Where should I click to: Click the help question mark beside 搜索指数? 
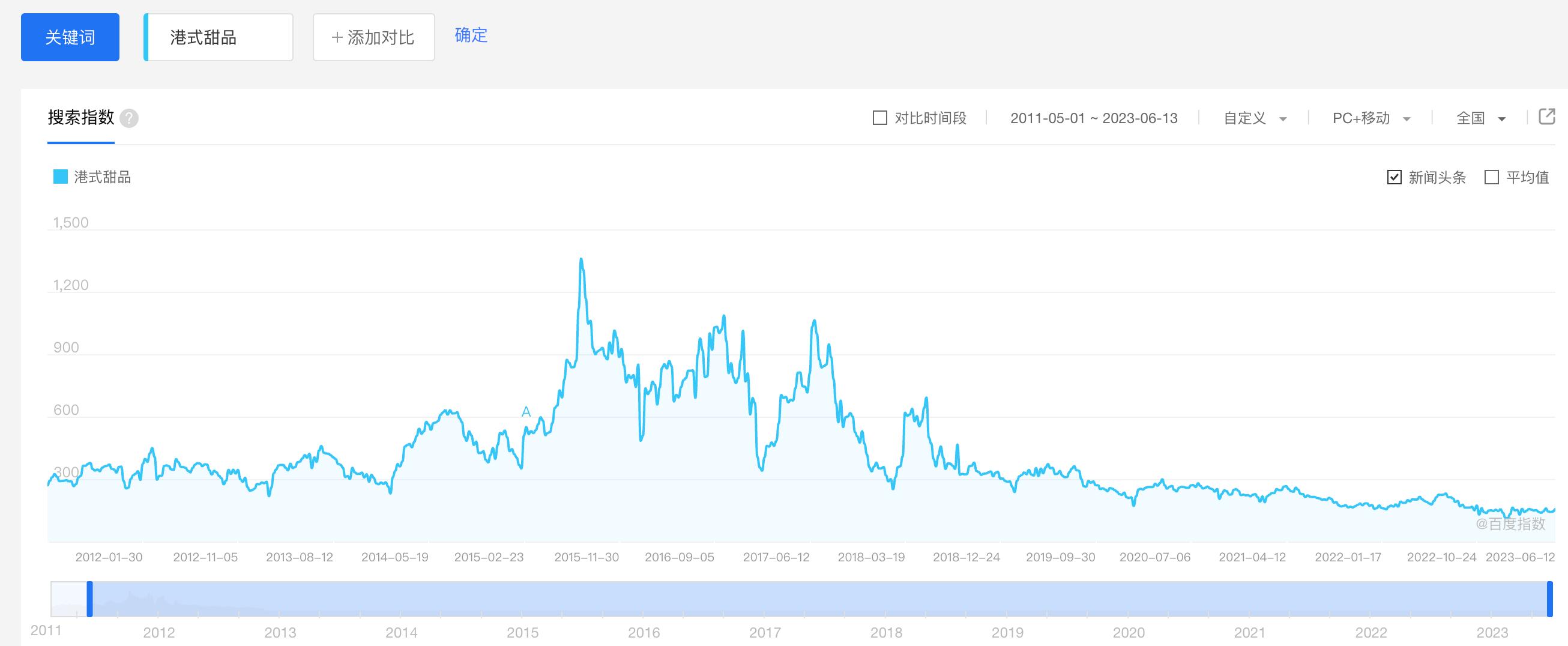click(129, 118)
